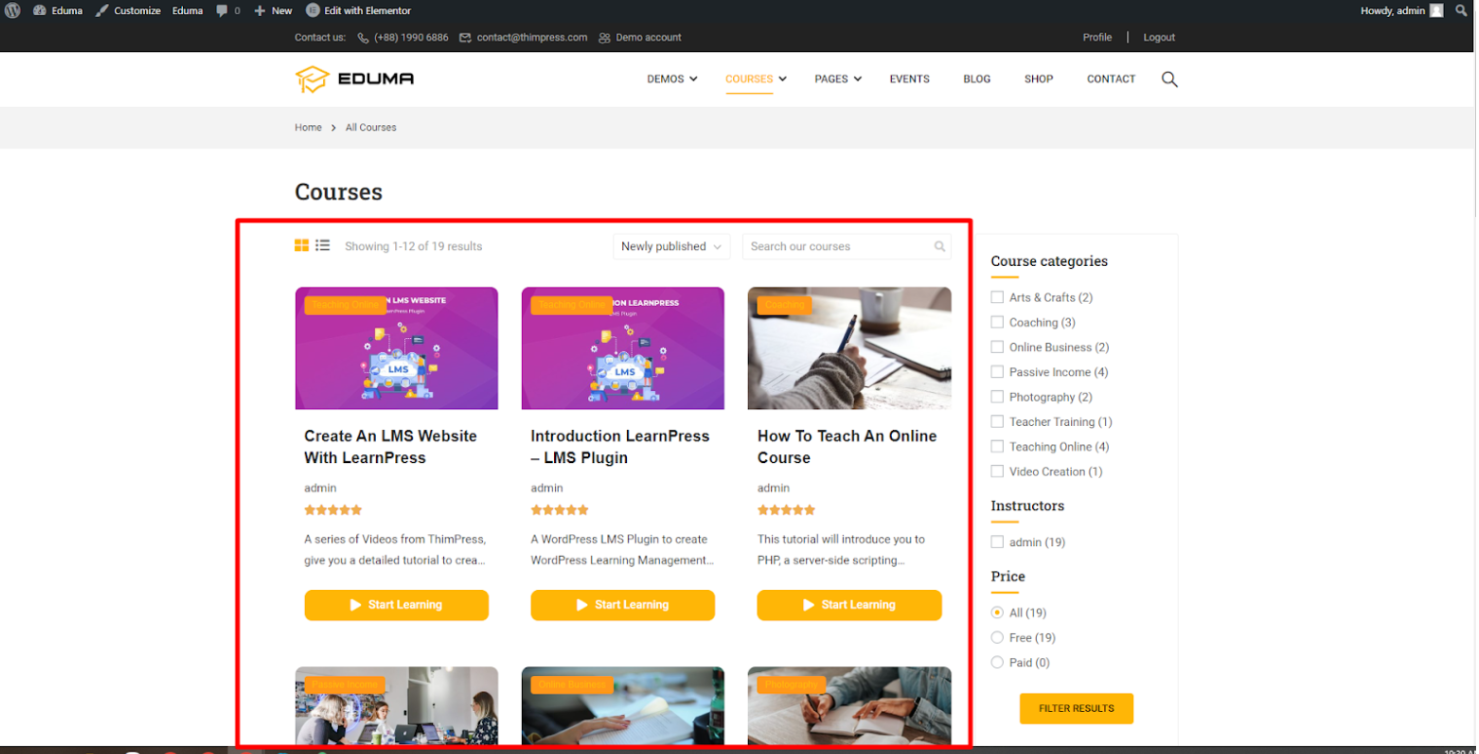The image size is (1479, 754).
Task: Click star rating under Introduction LearnPress
Action: (x=560, y=510)
